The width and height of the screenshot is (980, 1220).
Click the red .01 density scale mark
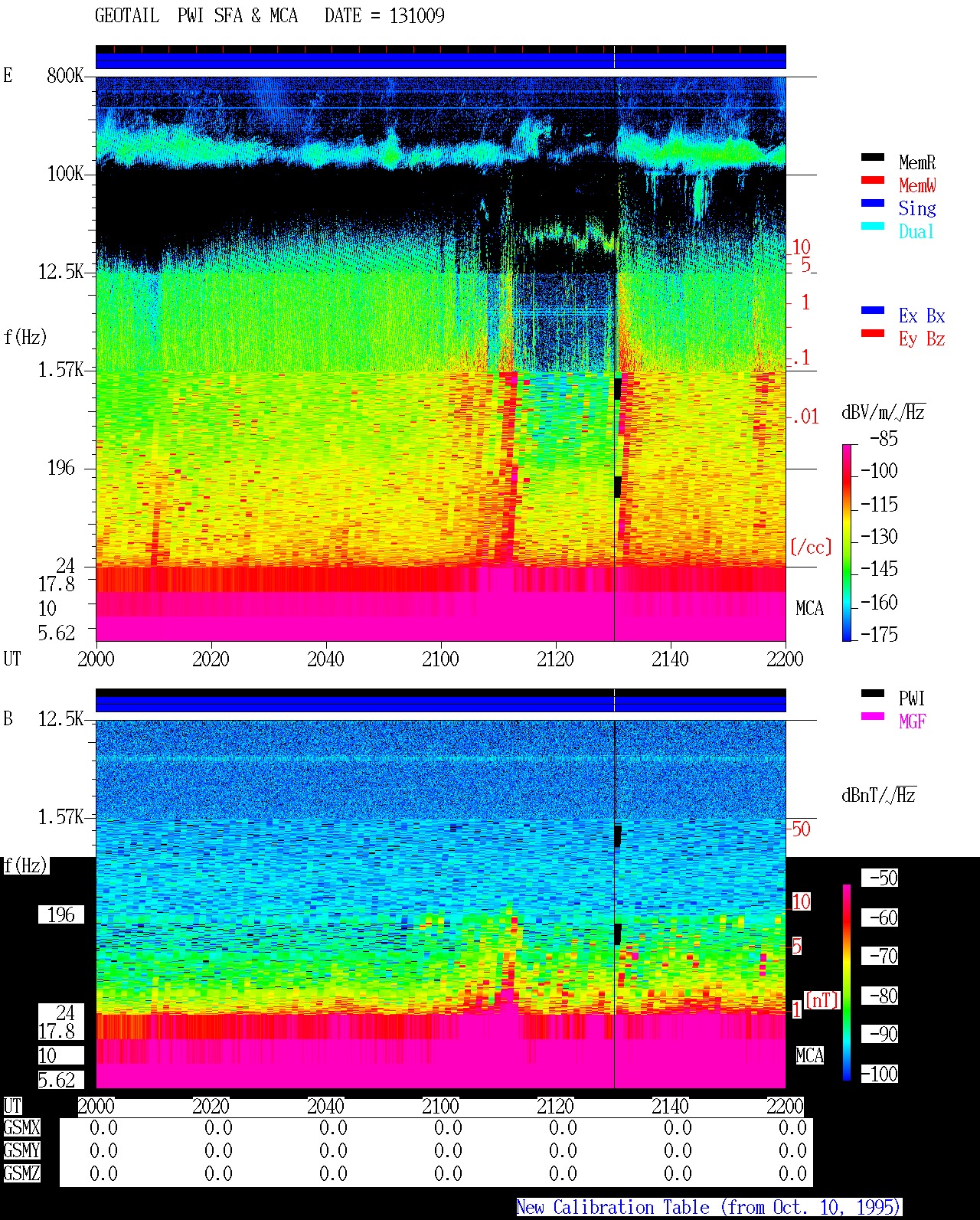pos(805,417)
